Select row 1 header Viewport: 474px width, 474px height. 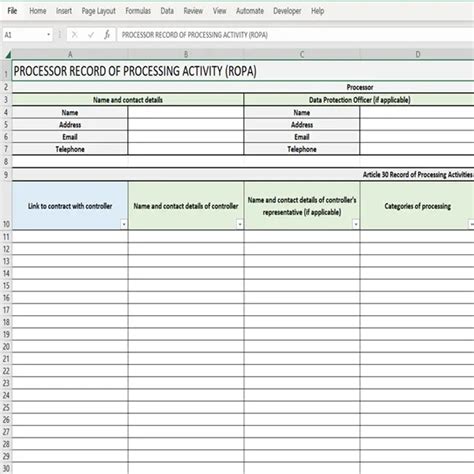pos(6,71)
